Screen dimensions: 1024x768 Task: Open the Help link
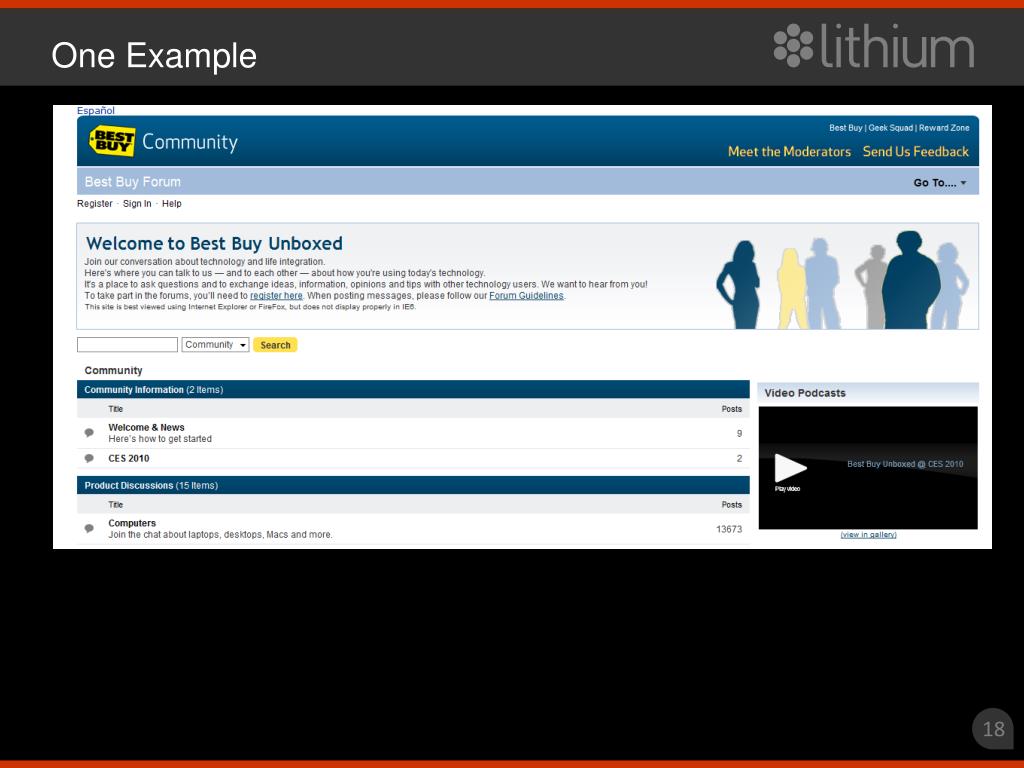172,204
